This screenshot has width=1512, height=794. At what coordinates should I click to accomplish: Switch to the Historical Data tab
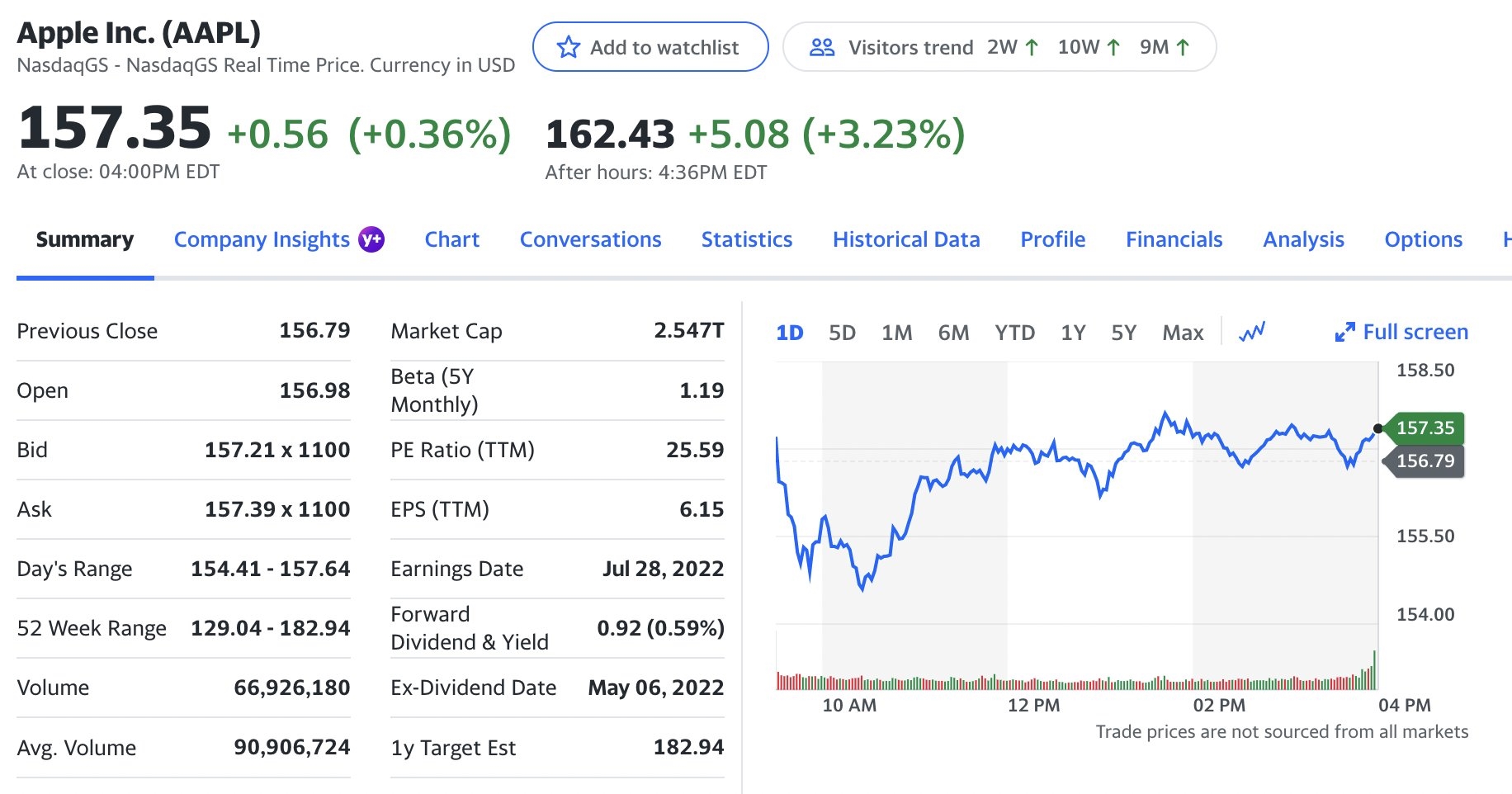click(x=906, y=239)
